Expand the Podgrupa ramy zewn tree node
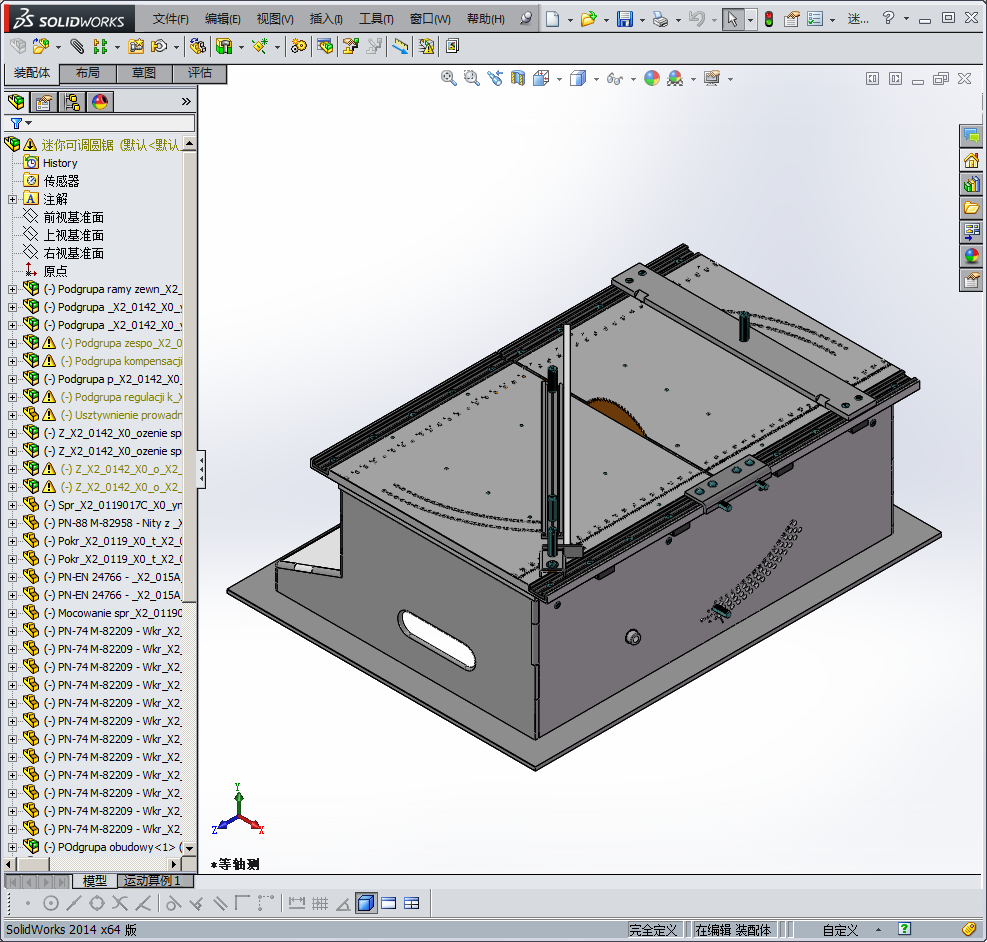Screen dimensions: 987x942 [12, 289]
